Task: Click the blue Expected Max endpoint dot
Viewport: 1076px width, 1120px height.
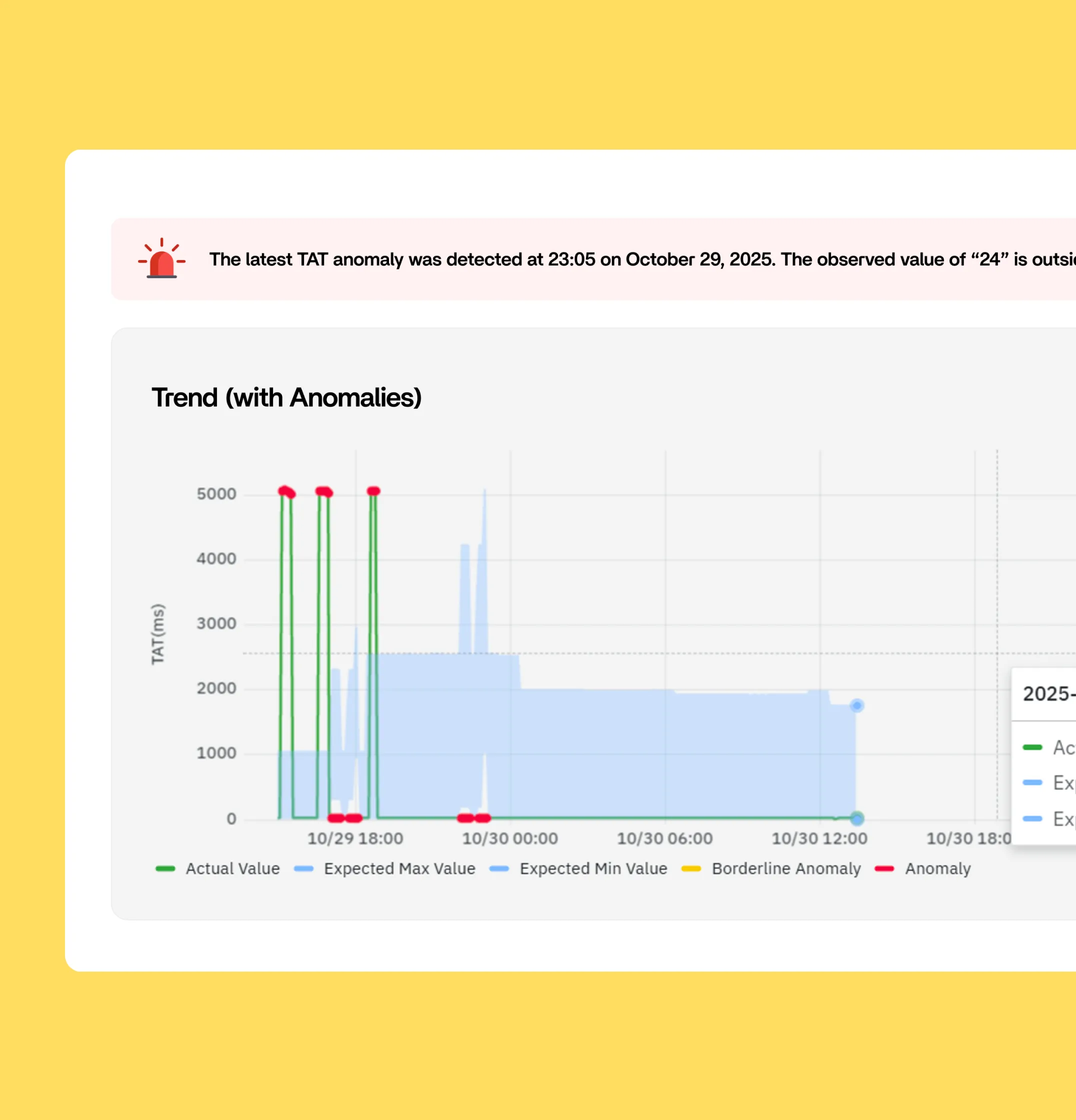Action: [x=856, y=705]
